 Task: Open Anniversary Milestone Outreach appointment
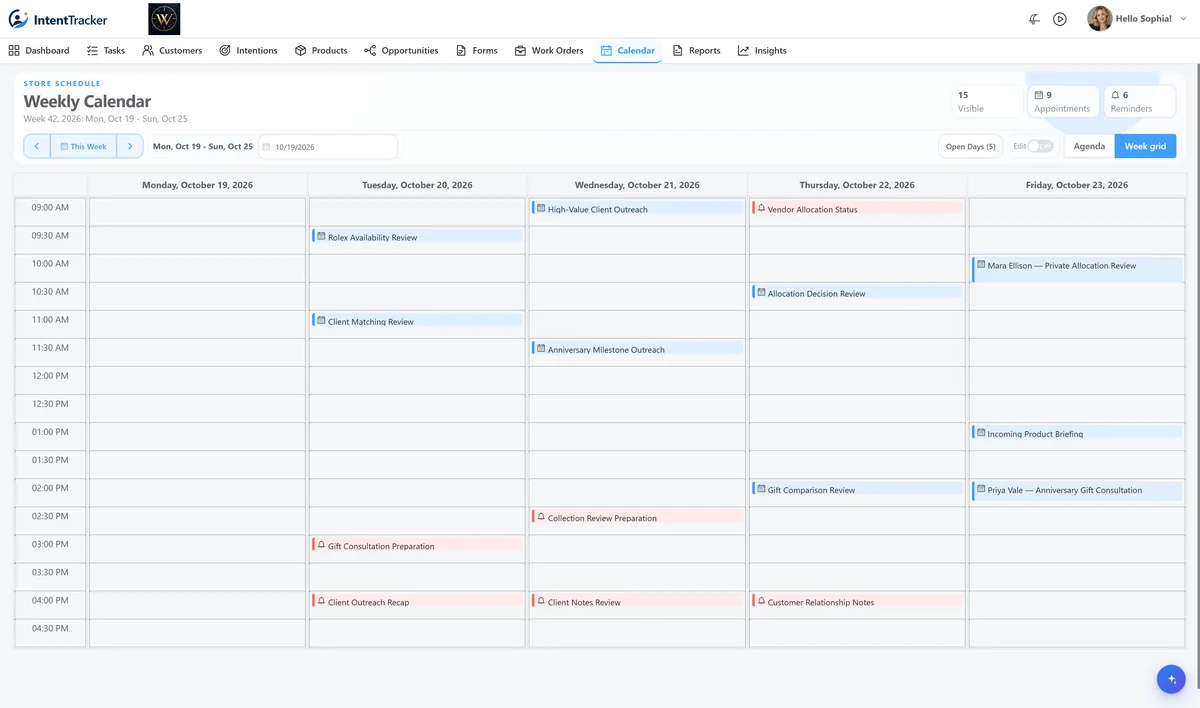[637, 349]
